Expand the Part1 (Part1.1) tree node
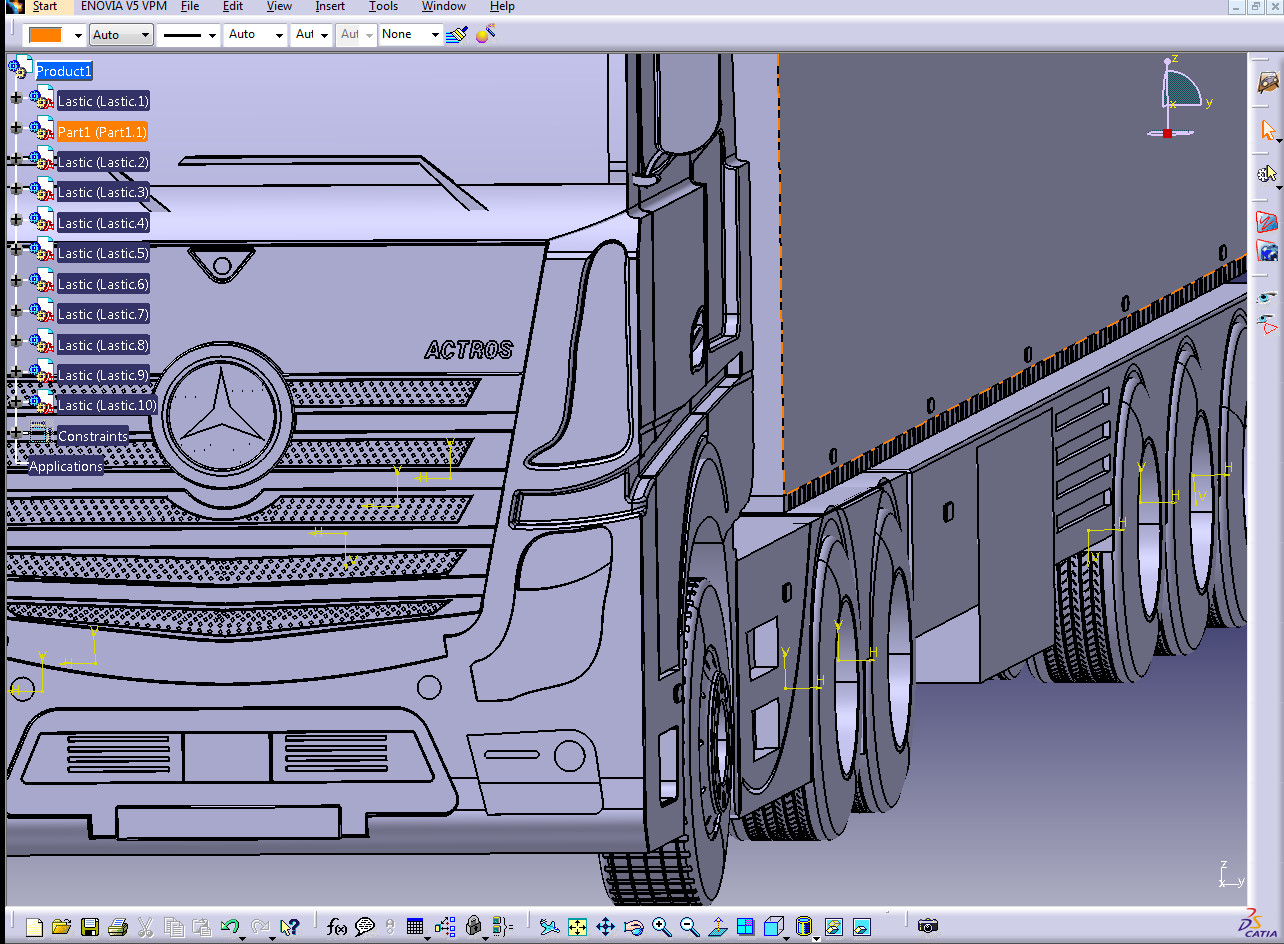The width and height of the screenshot is (1284, 944). [x=16, y=128]
